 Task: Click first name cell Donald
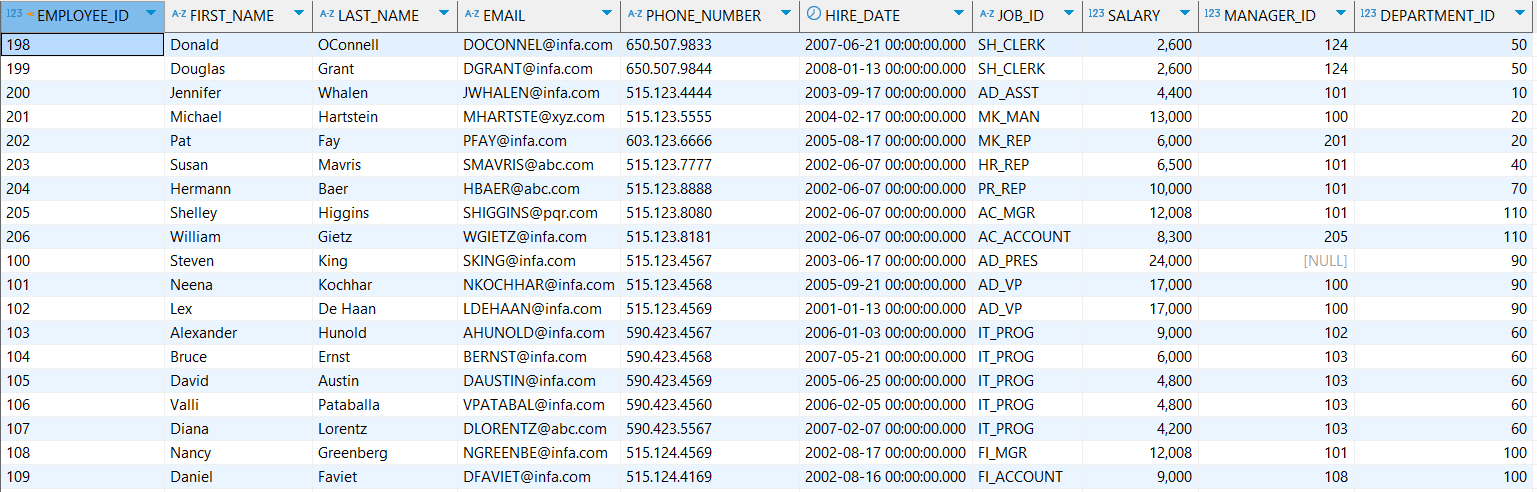coord(238,45)
